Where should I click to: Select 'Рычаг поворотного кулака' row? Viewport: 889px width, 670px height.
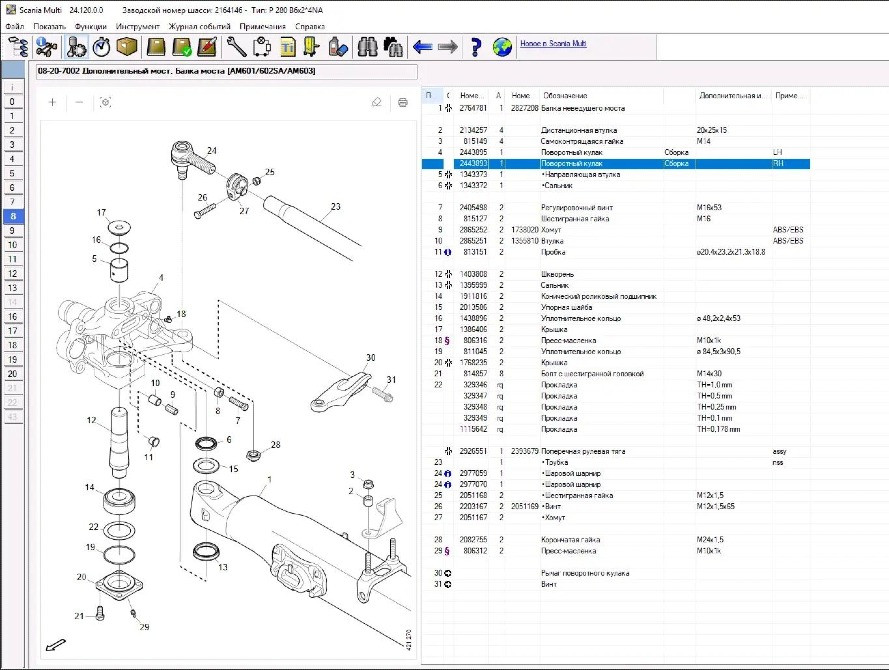pyautogui.click(x=616, y=574)
